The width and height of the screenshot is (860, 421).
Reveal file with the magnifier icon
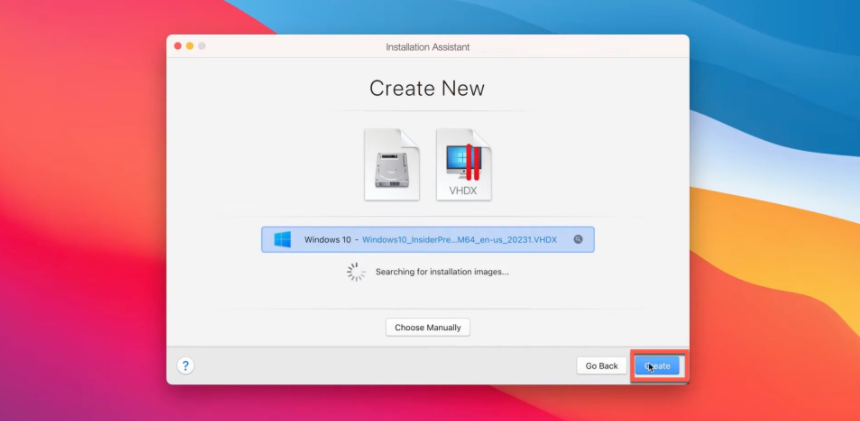tap(578, 240)
